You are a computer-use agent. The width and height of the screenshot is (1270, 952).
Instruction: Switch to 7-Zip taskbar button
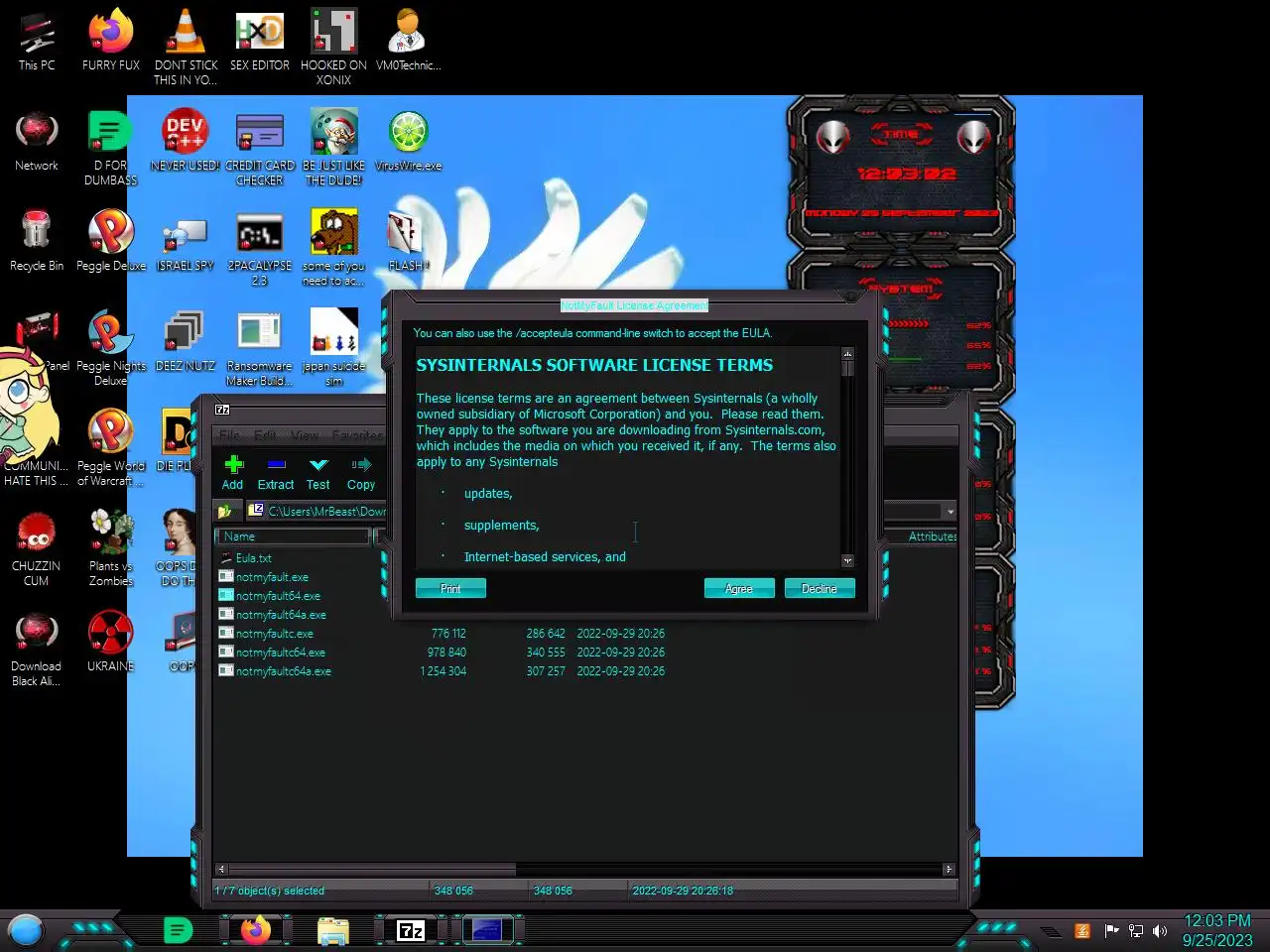click(x=411, y=930)
